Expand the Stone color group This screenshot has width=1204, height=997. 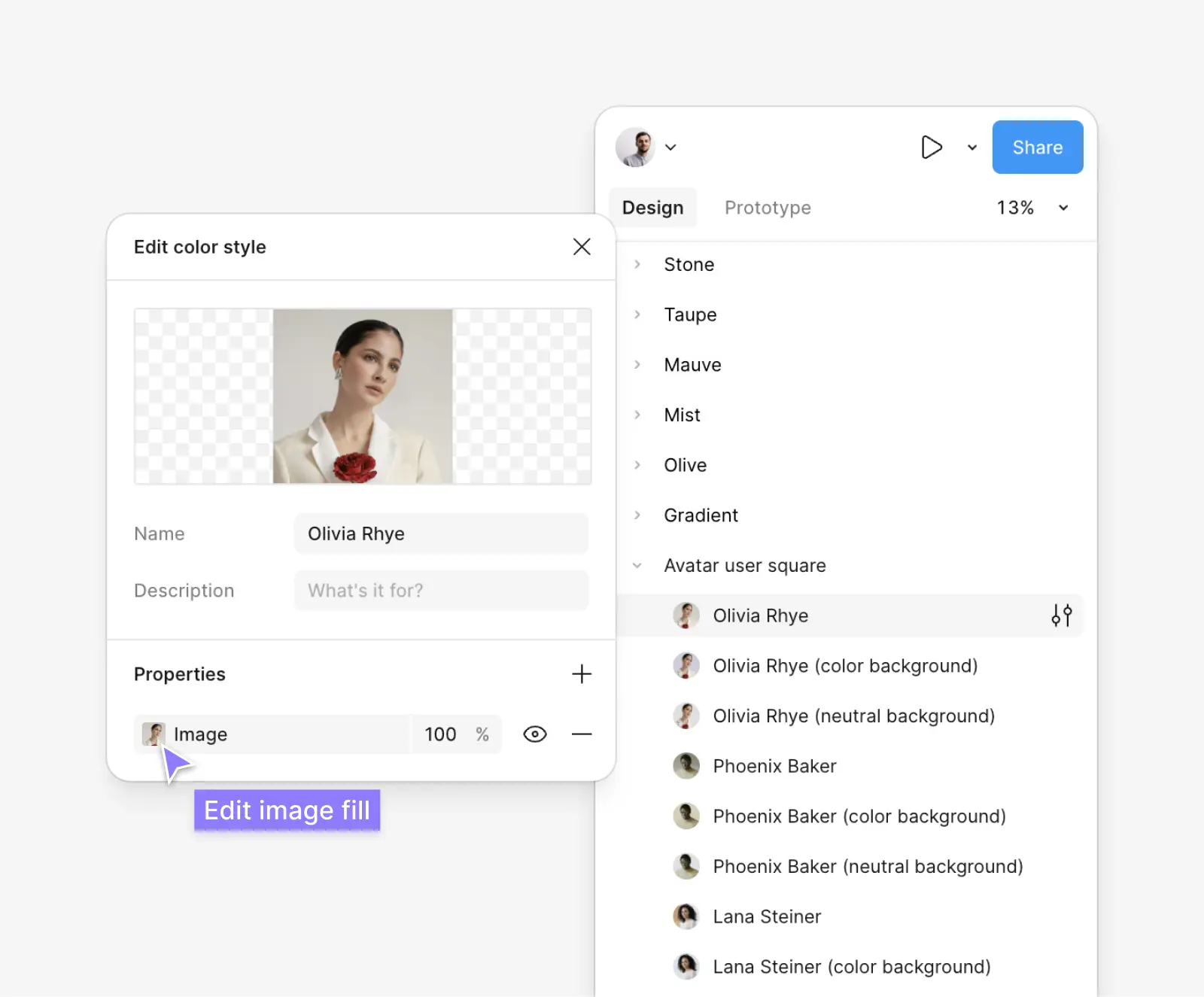click(x=637, y=264)
